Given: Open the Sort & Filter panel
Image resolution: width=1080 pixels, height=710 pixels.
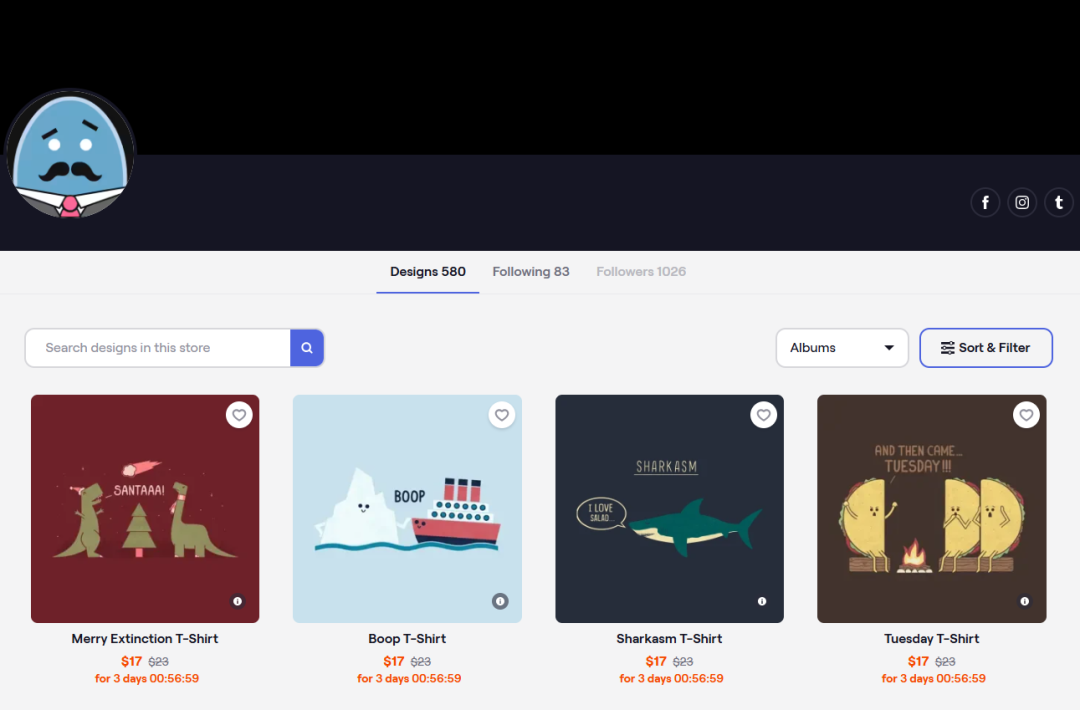Looking at the screenshot, I should 986,348.
